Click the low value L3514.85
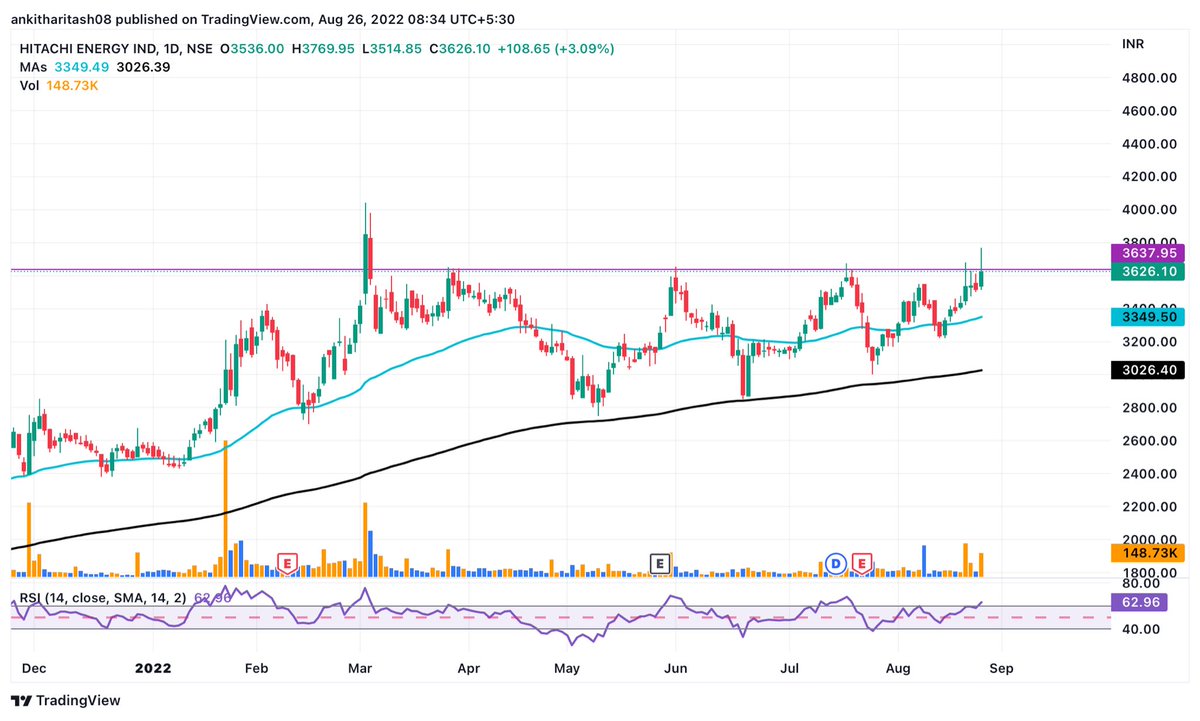The width and height of the screenshot is (1200, 721). point(394,48)
